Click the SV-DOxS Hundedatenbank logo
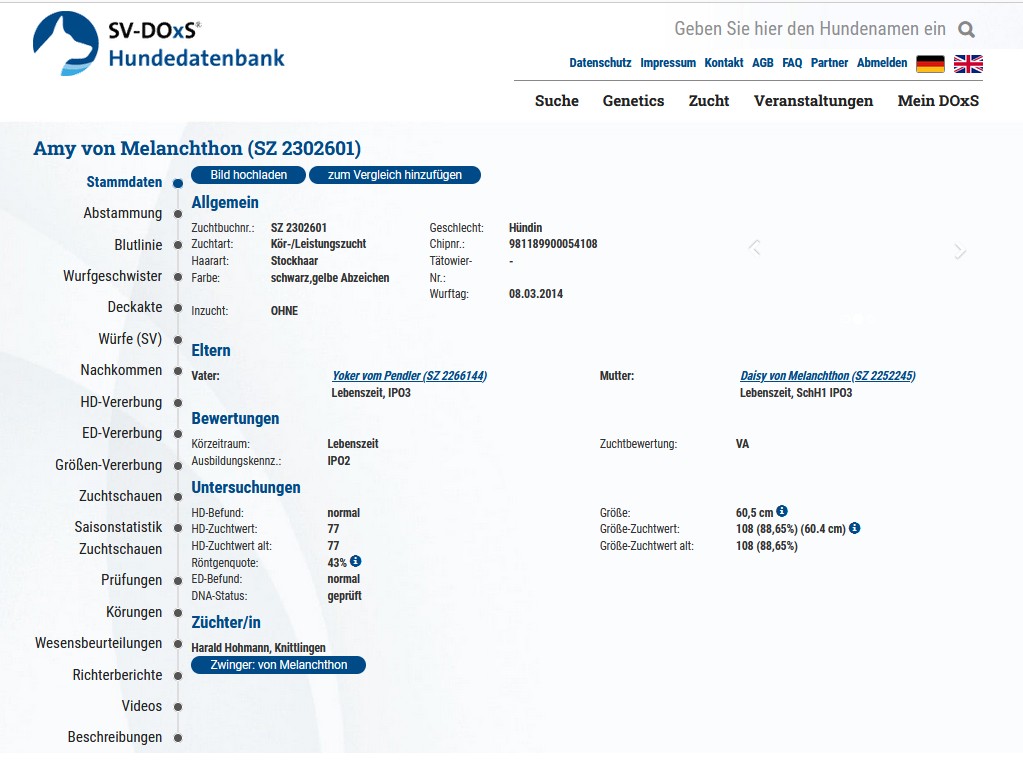The height and width of the screenshot is (762, 1023). [159, 44]
